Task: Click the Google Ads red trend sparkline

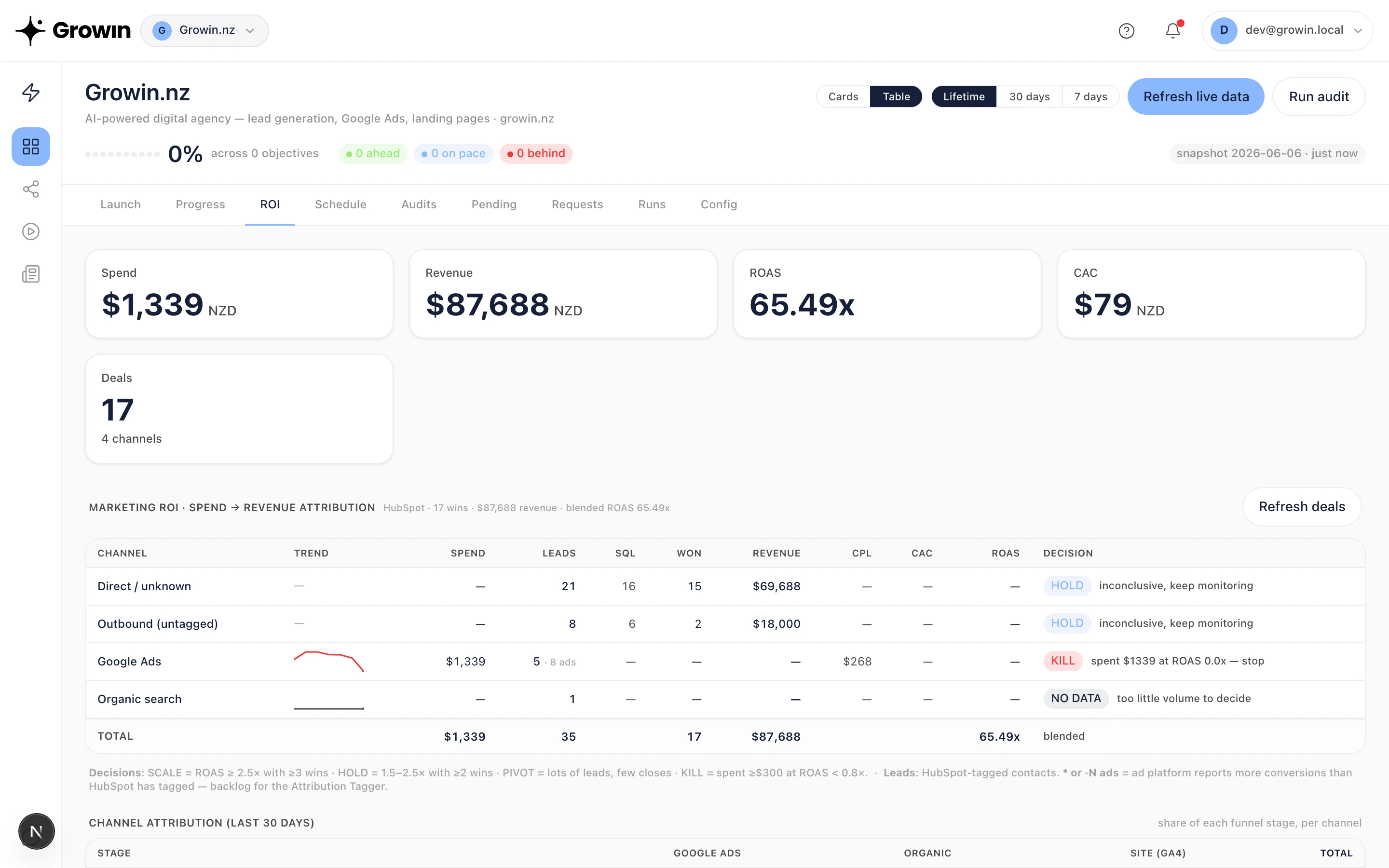Action: click(x=329, y=661)
